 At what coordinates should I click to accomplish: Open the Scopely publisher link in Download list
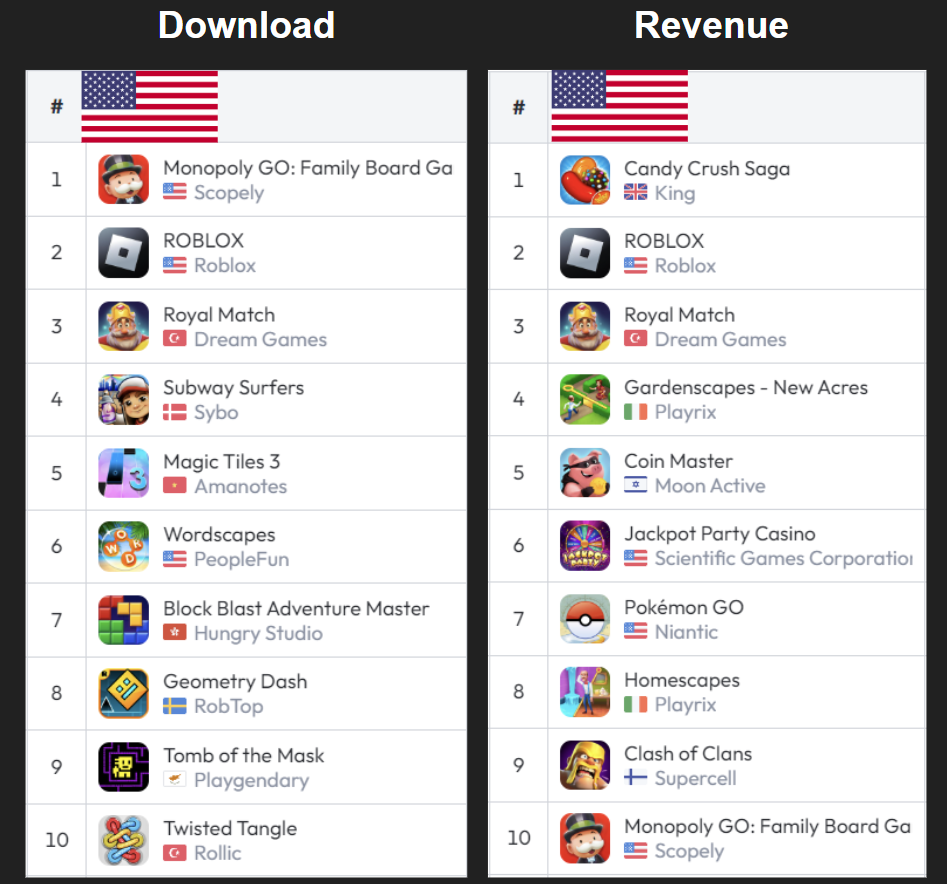click(x=229, y=193)
